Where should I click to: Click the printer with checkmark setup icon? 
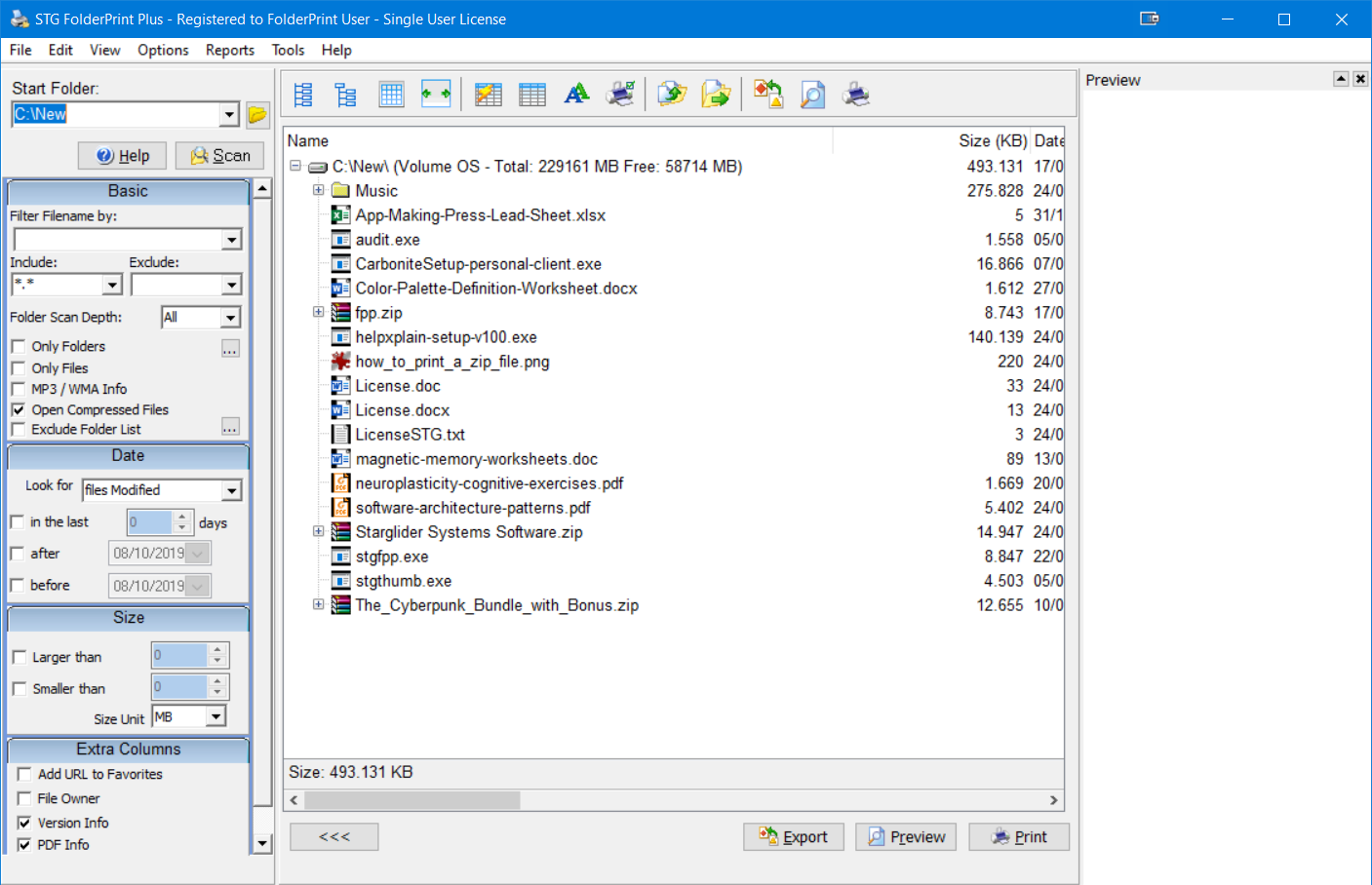click(621, 94)
